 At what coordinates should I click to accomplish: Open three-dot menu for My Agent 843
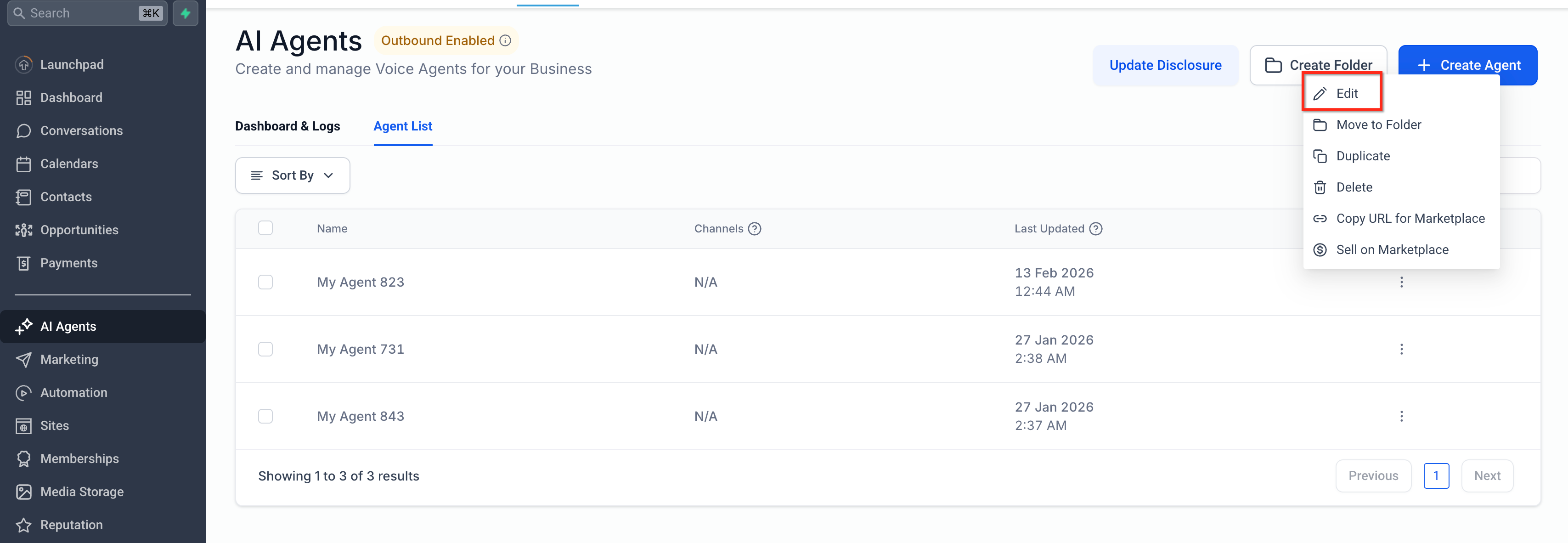click(1401, 416)
